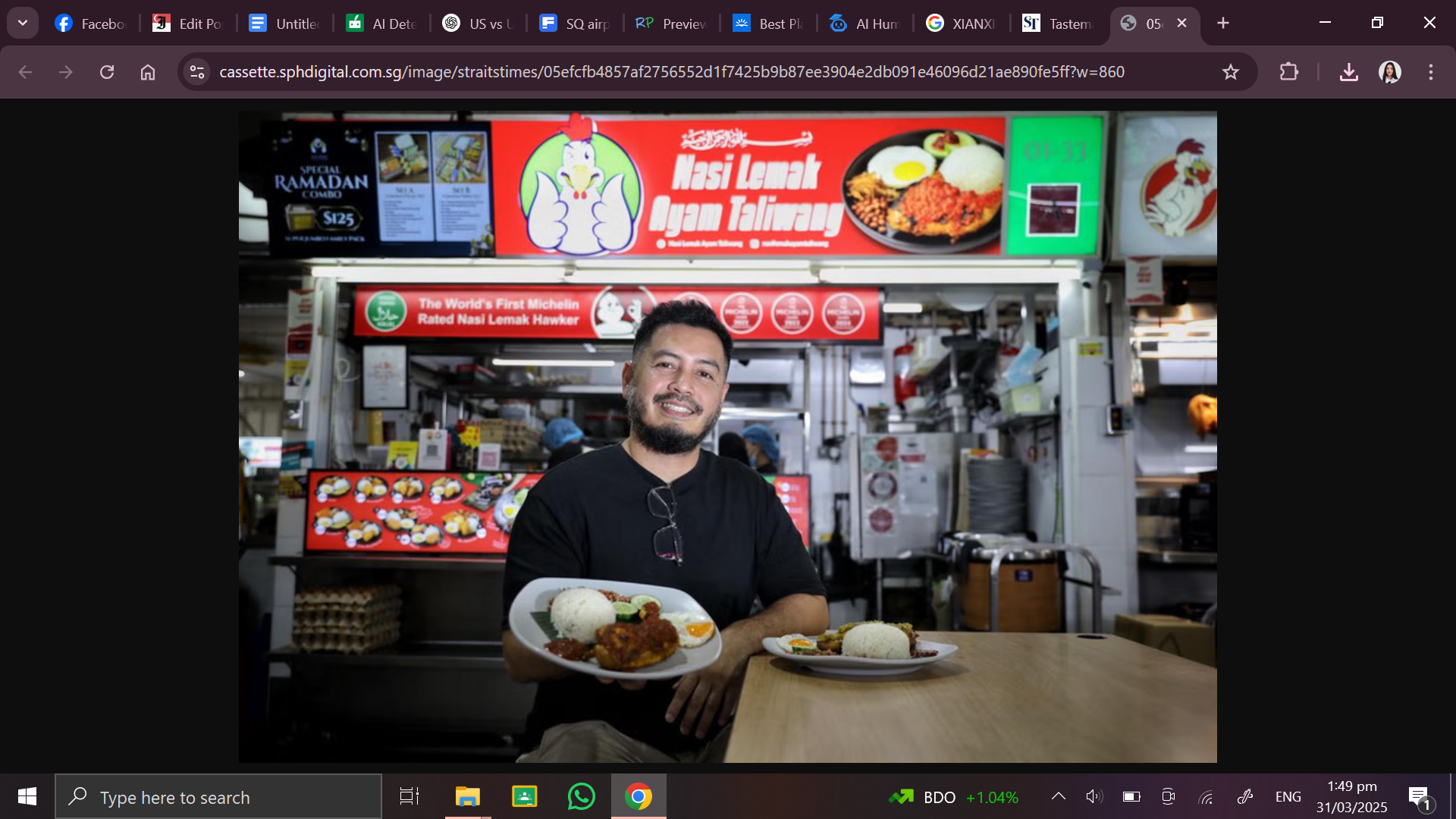The width and height of the screenshot is (1456, 819).
Task: Open Windows Task View
Action: (x=409, y=796)
